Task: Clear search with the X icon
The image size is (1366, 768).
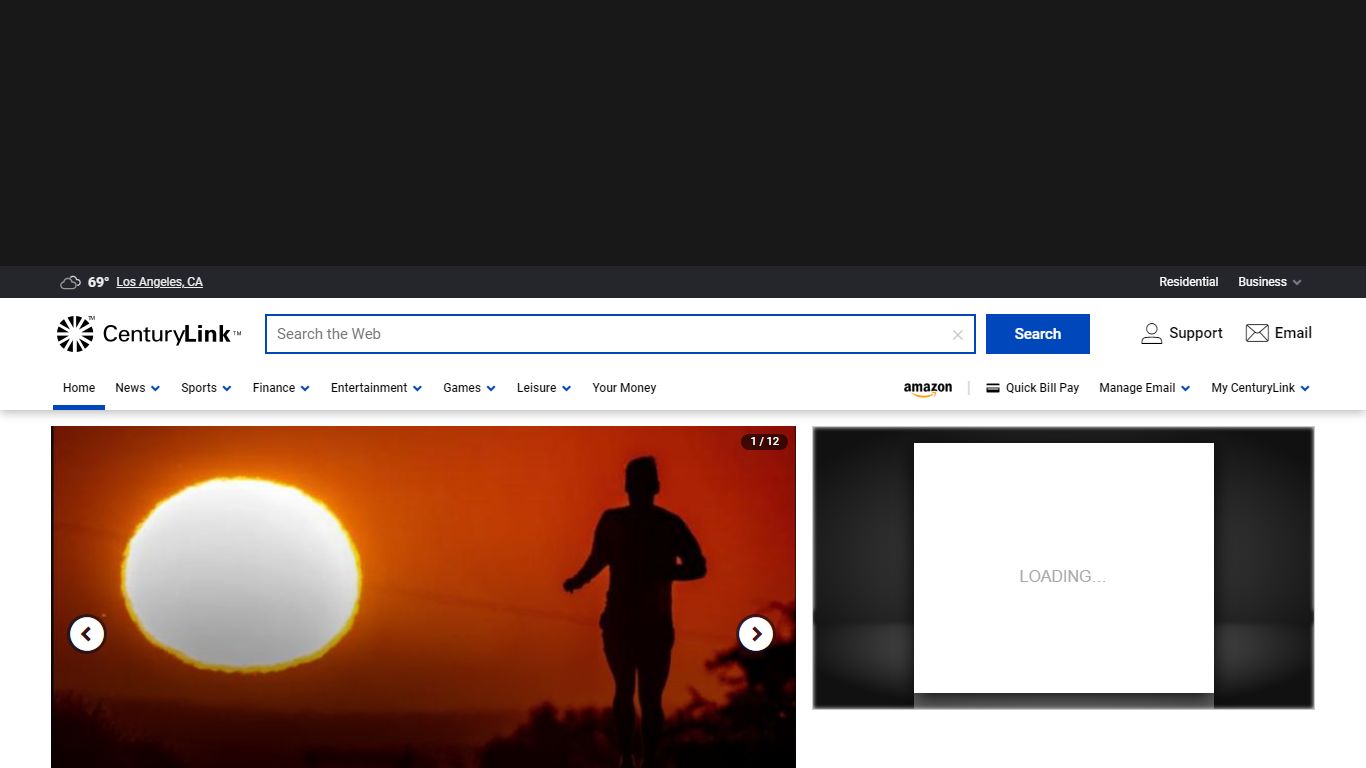Action: (957, 335)
